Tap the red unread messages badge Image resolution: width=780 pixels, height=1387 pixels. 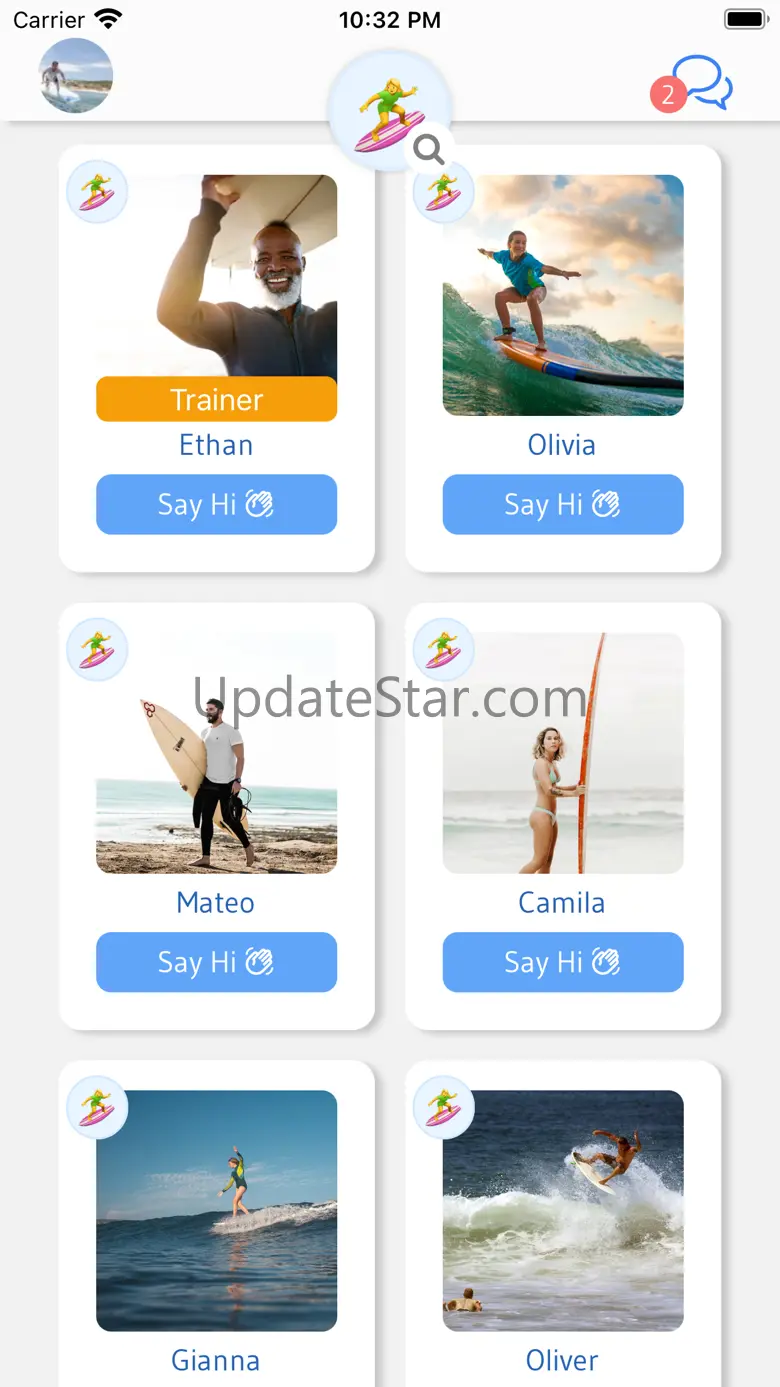tap(668, 95)
